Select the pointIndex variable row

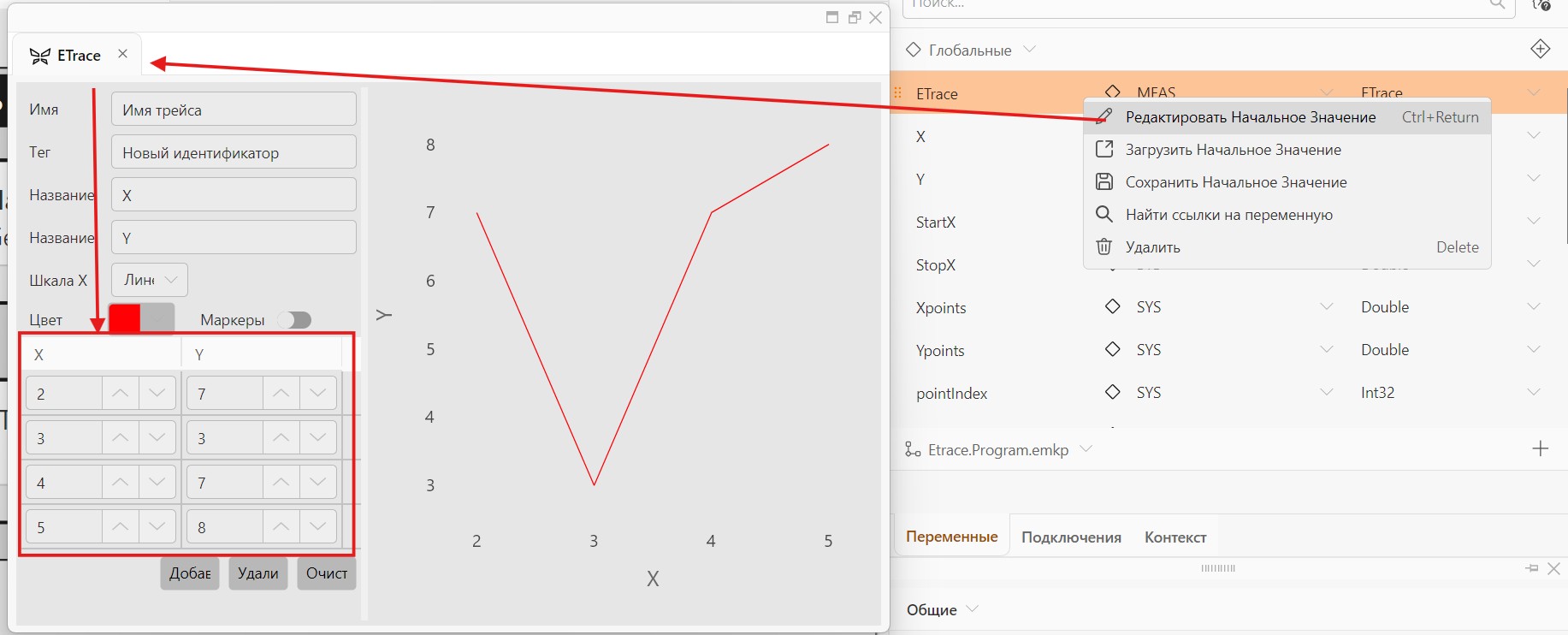1229,393
